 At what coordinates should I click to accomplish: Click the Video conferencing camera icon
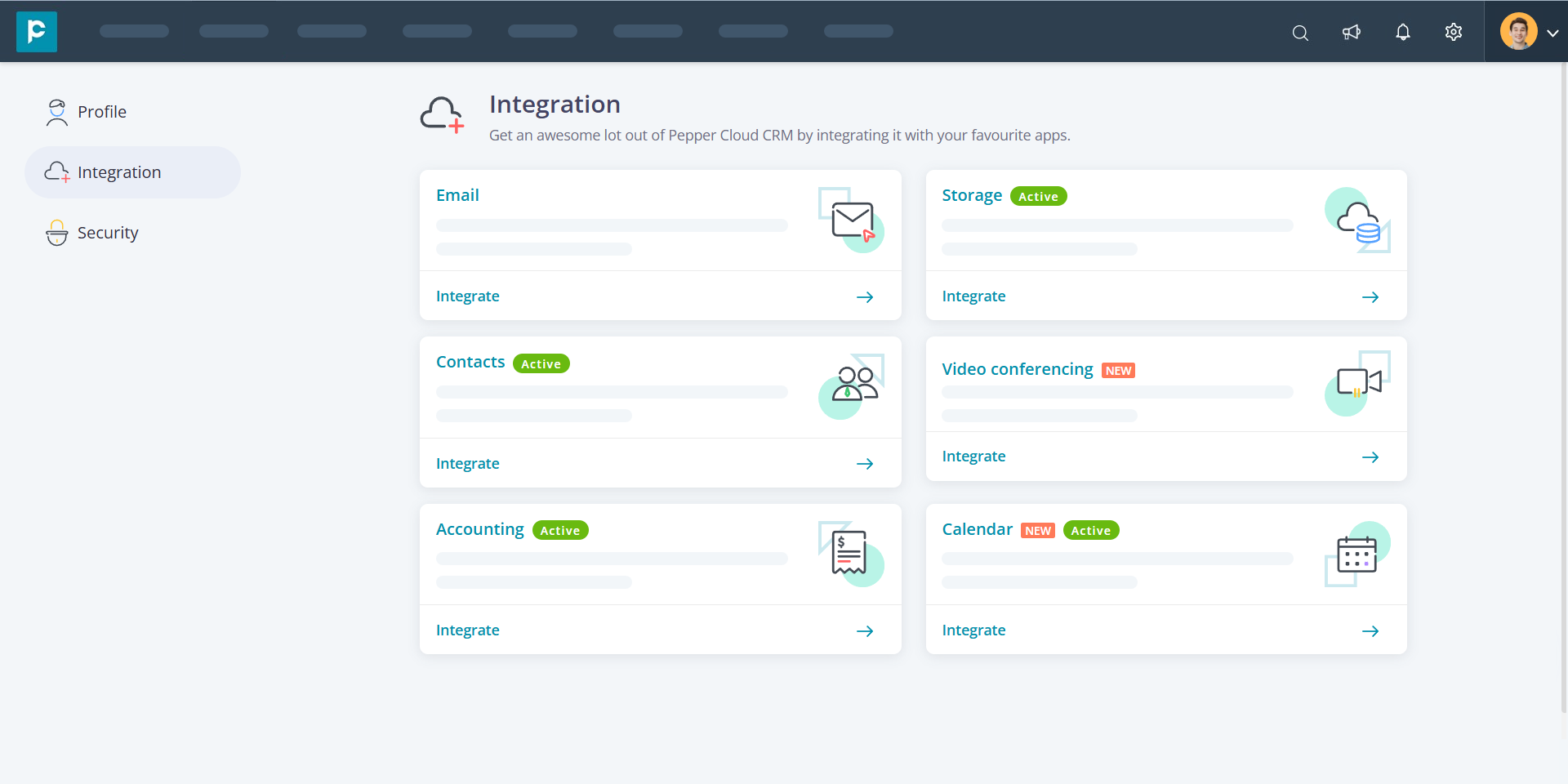tap(1357, 383)
